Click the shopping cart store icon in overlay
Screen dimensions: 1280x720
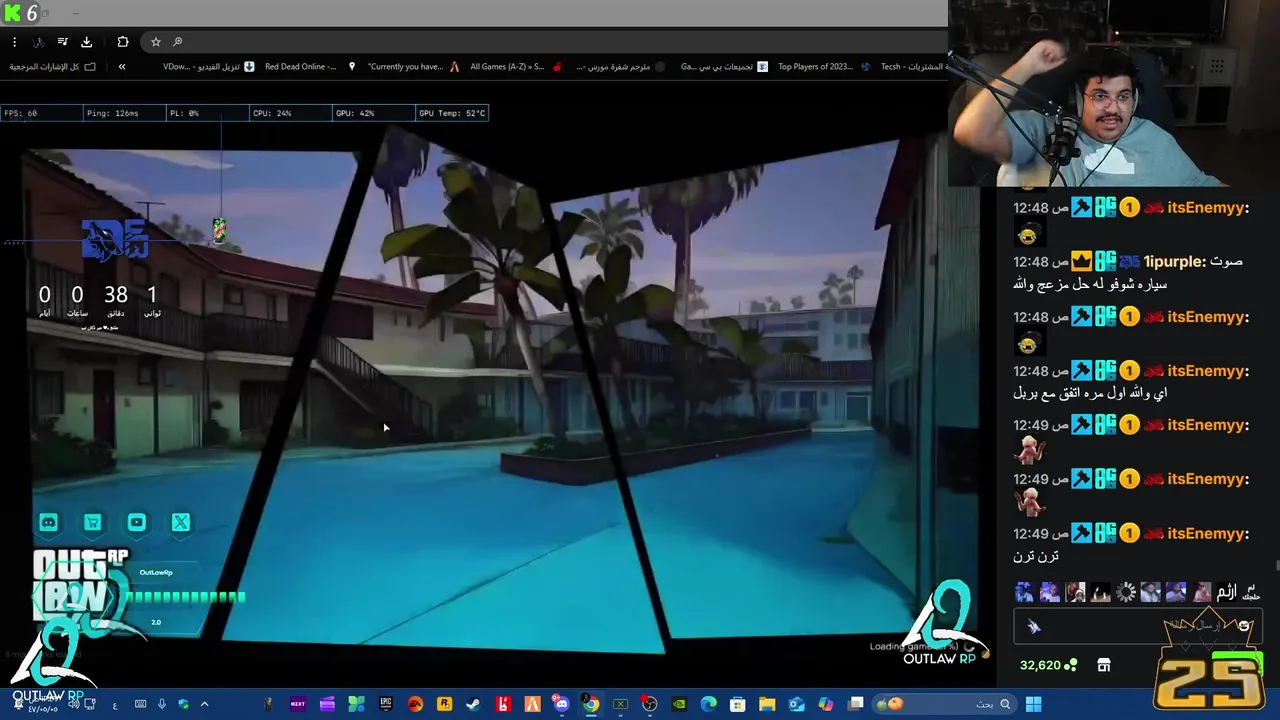coord(92,522)
